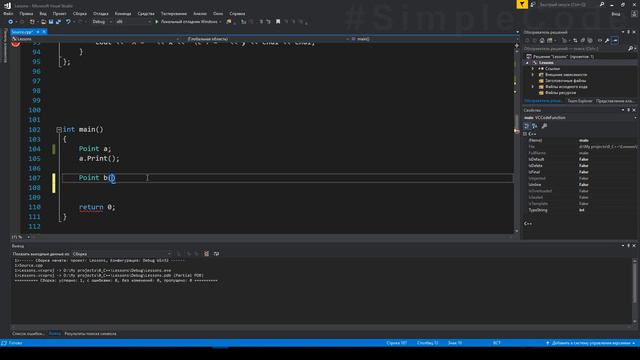This screenshot has width=640, height=360.
Task: Click the Solution Explorer search magnifier icon
Action: point(631,49)
